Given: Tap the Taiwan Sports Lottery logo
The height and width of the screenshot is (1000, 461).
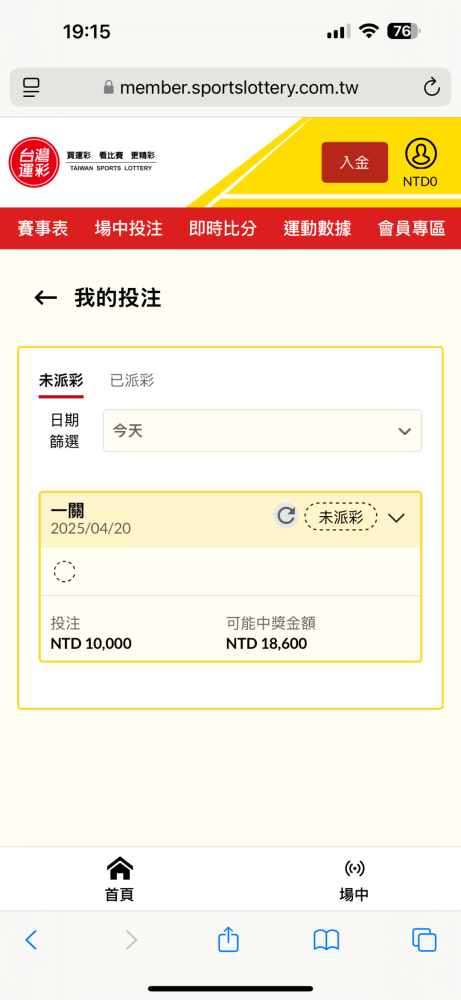Looking at the screenshot, I should pos(82,162).
